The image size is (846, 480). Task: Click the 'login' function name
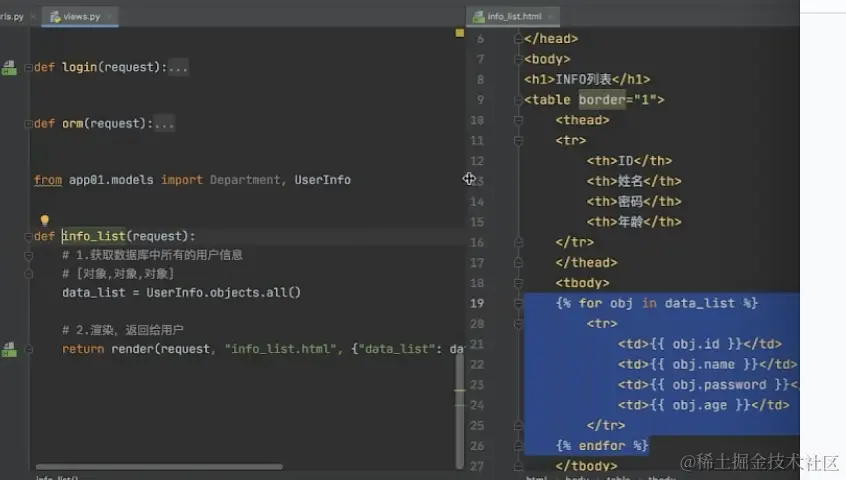coord(79,67)
